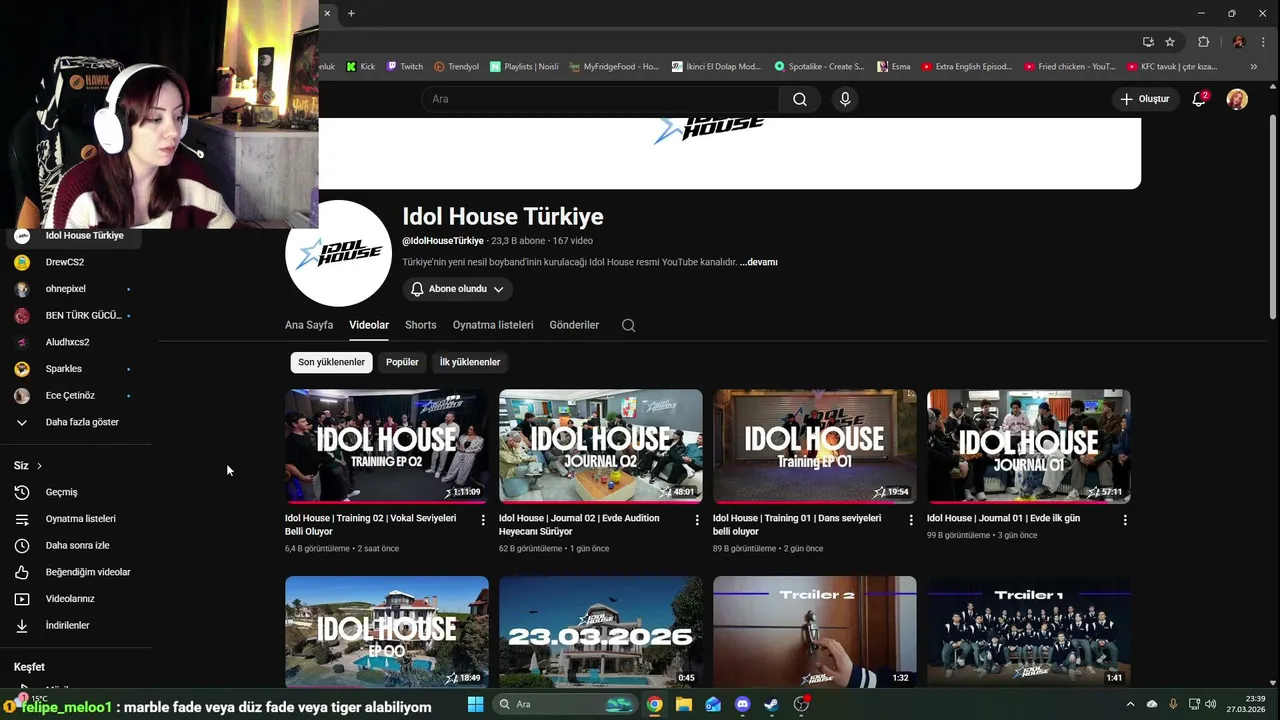This screenshot has width=1280, height=720.
Task: Click the Windows taskbar Ara search box
Action: tap(567, 704)
